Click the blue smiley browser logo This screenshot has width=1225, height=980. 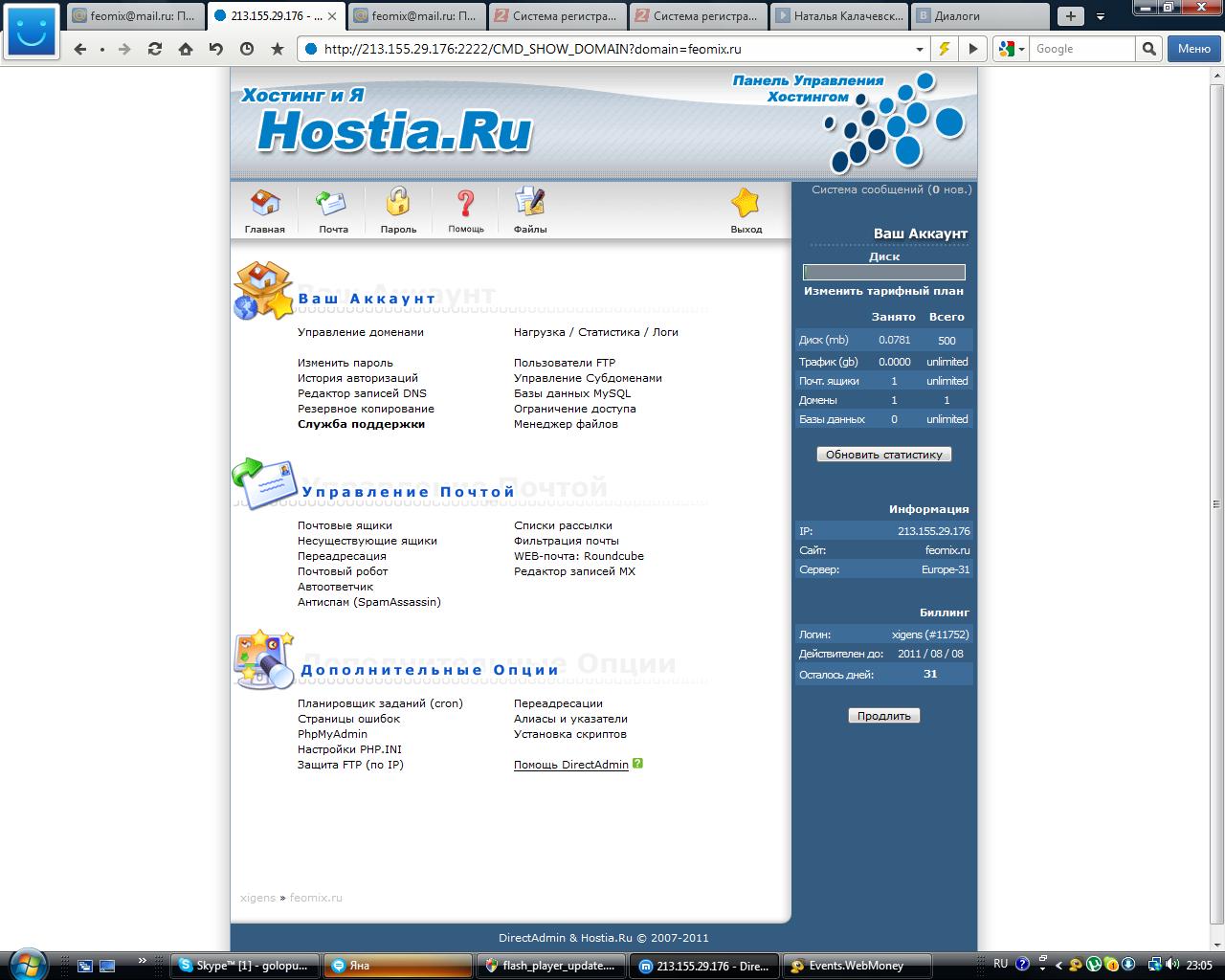[x=31, y=33]
